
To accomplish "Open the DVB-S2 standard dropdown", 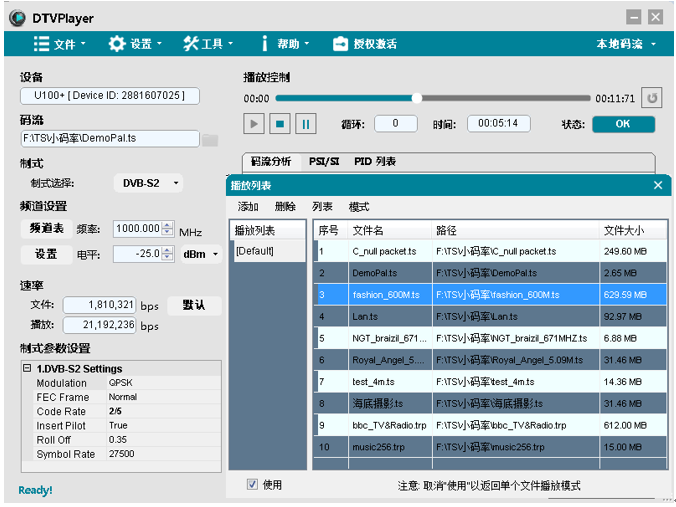I will tap(148, 183).
